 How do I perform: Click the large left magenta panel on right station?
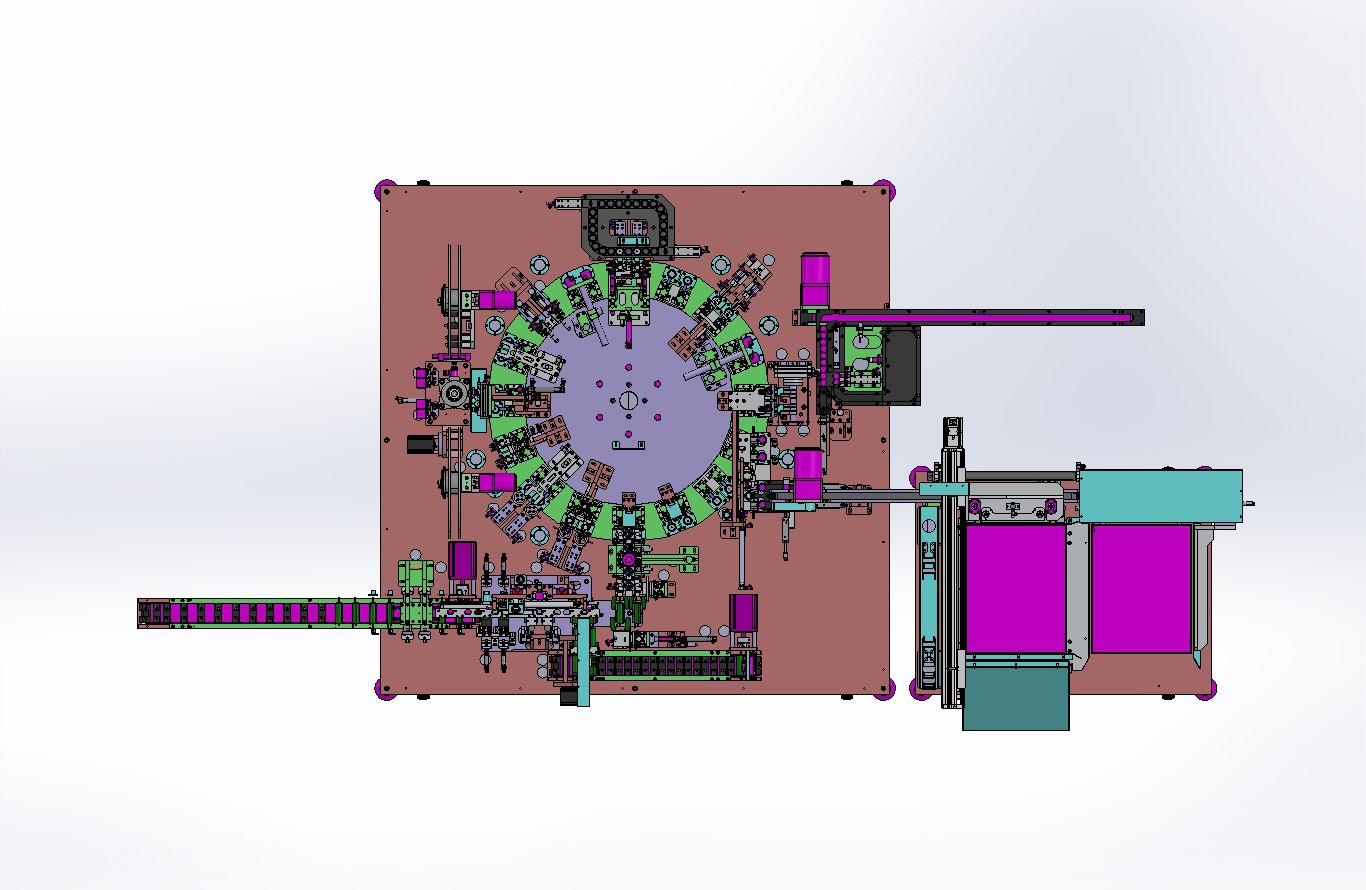(x=1014, y=587)
